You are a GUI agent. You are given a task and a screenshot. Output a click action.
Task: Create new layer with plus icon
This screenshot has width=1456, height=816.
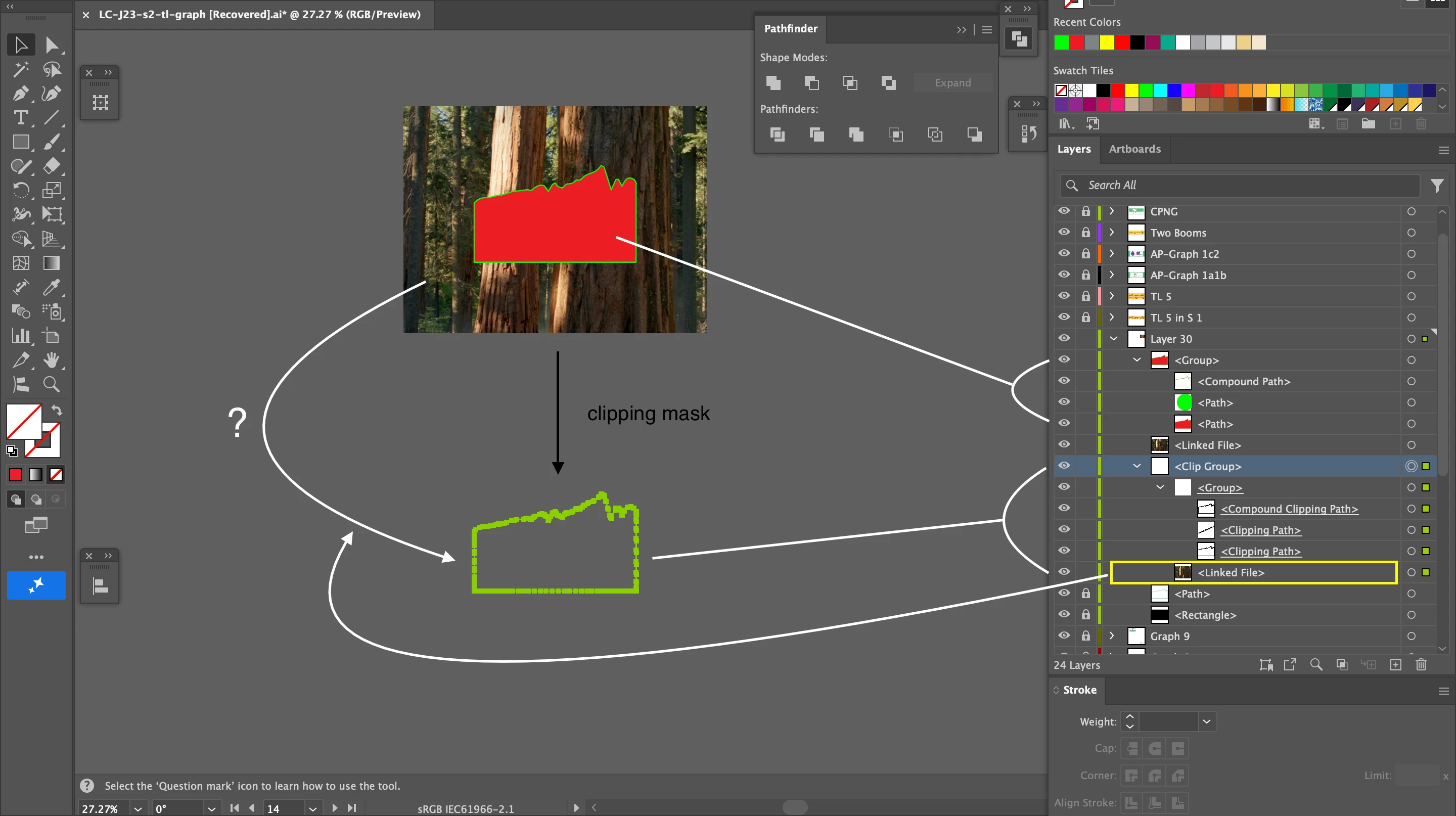pos(1395,664)
